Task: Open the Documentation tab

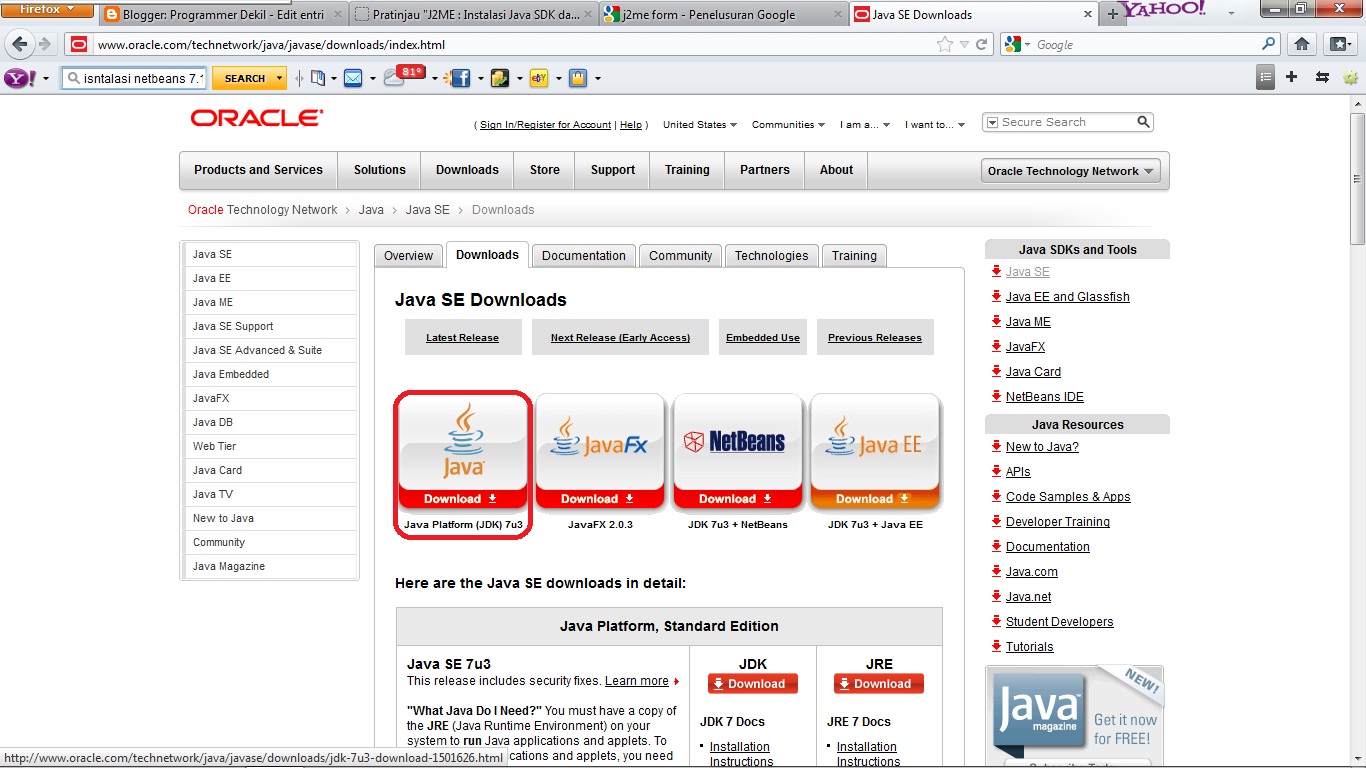Action: point(583,256)
